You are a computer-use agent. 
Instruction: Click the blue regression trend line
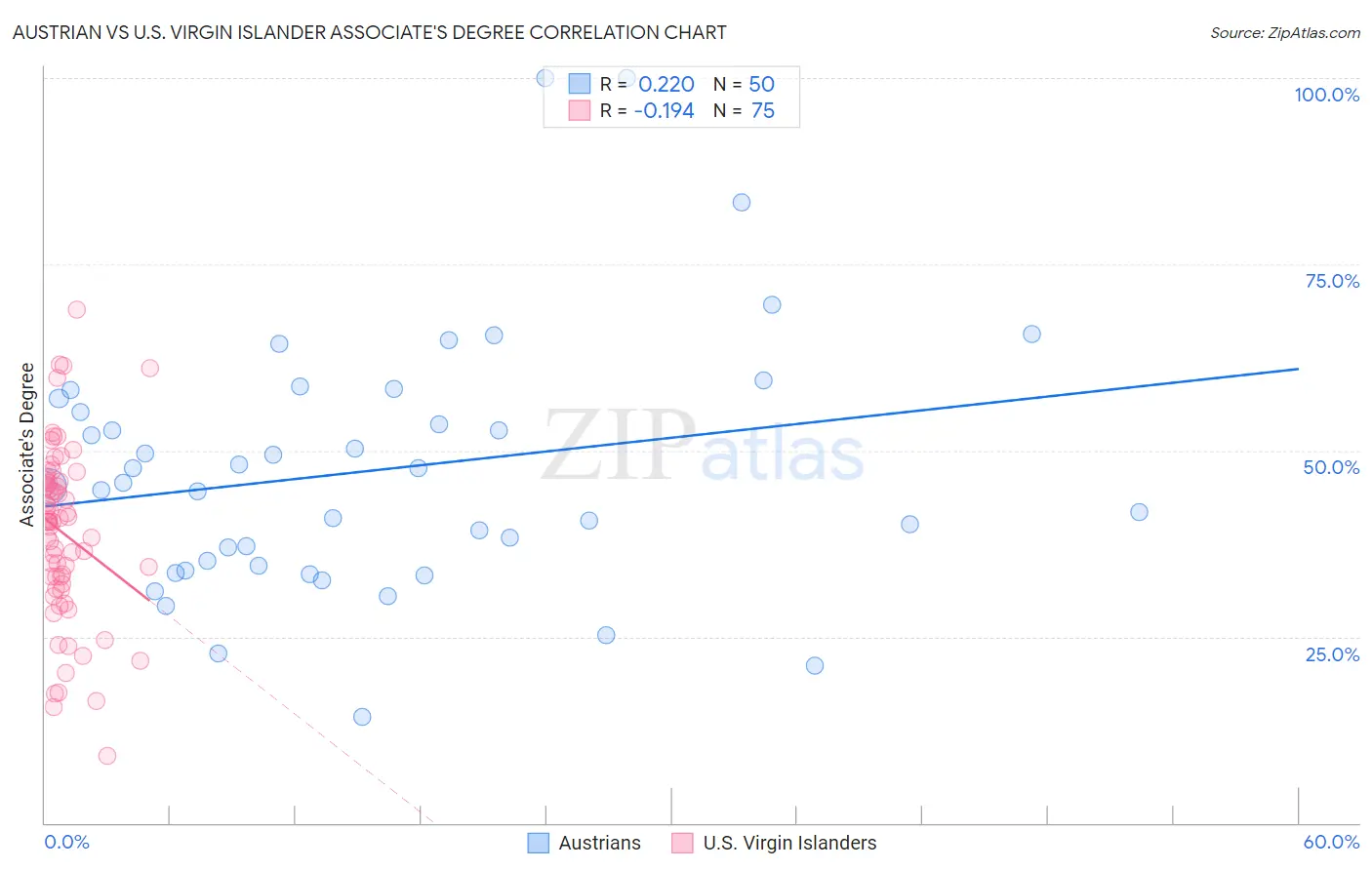click(x=671, y=437)
